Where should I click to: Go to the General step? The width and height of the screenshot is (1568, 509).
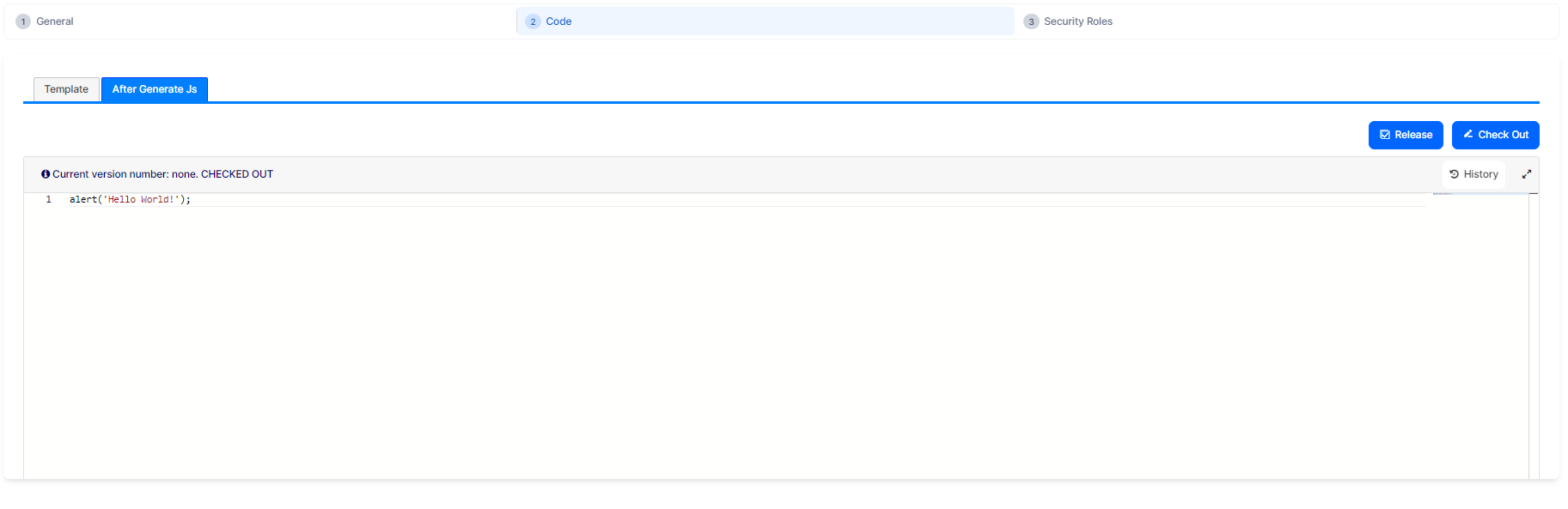coord(55,21)
